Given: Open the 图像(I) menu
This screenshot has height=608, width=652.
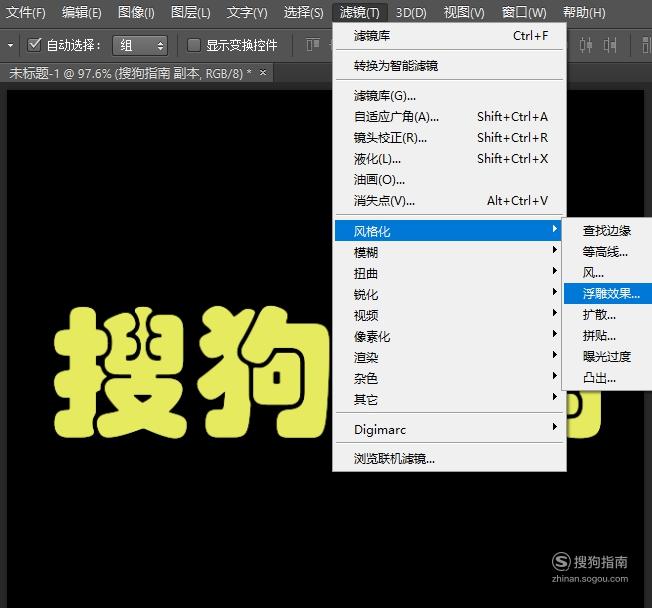Looking at the screenshot, I should 136,12.
